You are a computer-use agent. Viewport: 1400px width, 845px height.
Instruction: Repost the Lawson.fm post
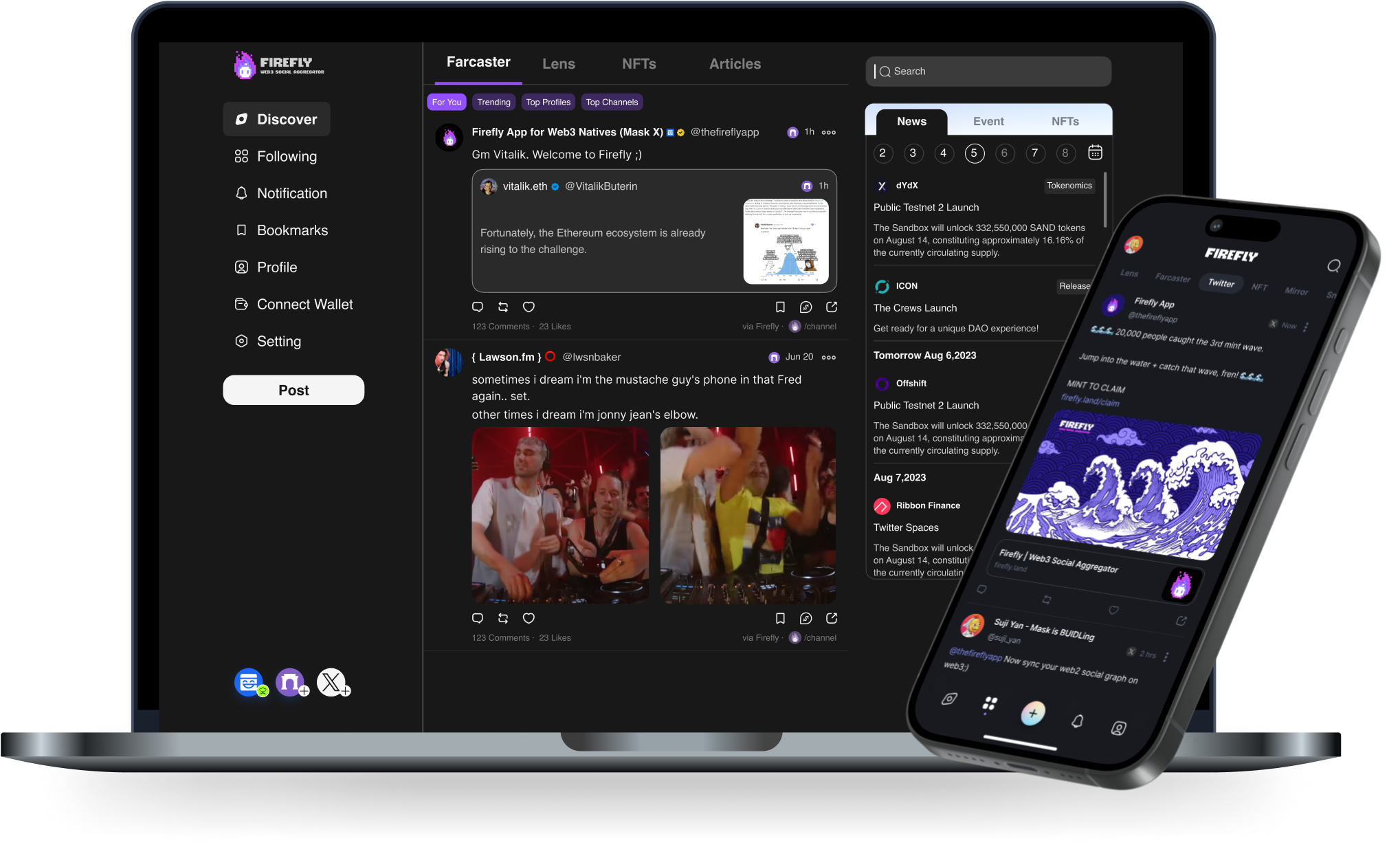click(x=503, y=619)
